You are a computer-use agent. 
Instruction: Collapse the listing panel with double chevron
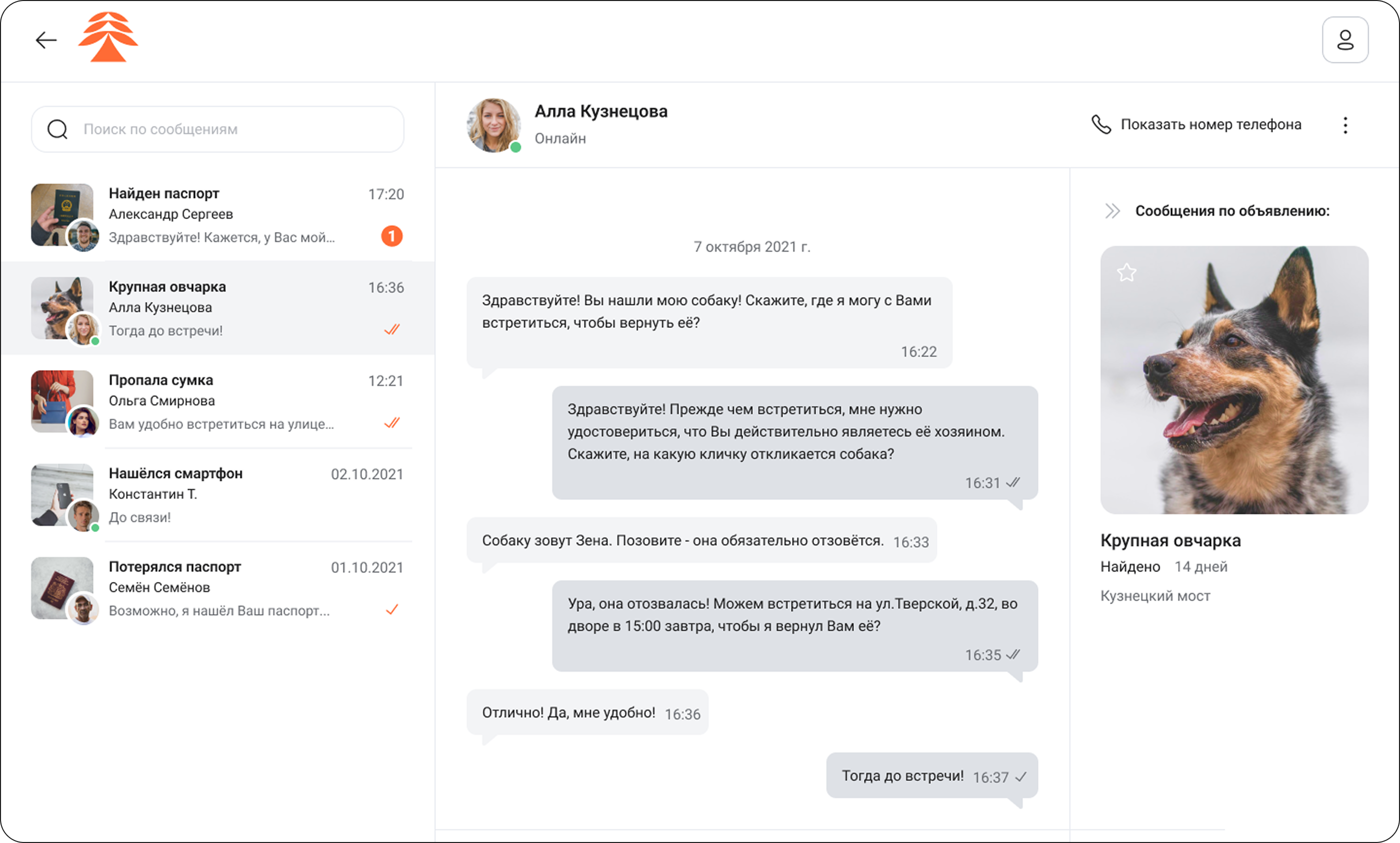tap(1112, 211)
